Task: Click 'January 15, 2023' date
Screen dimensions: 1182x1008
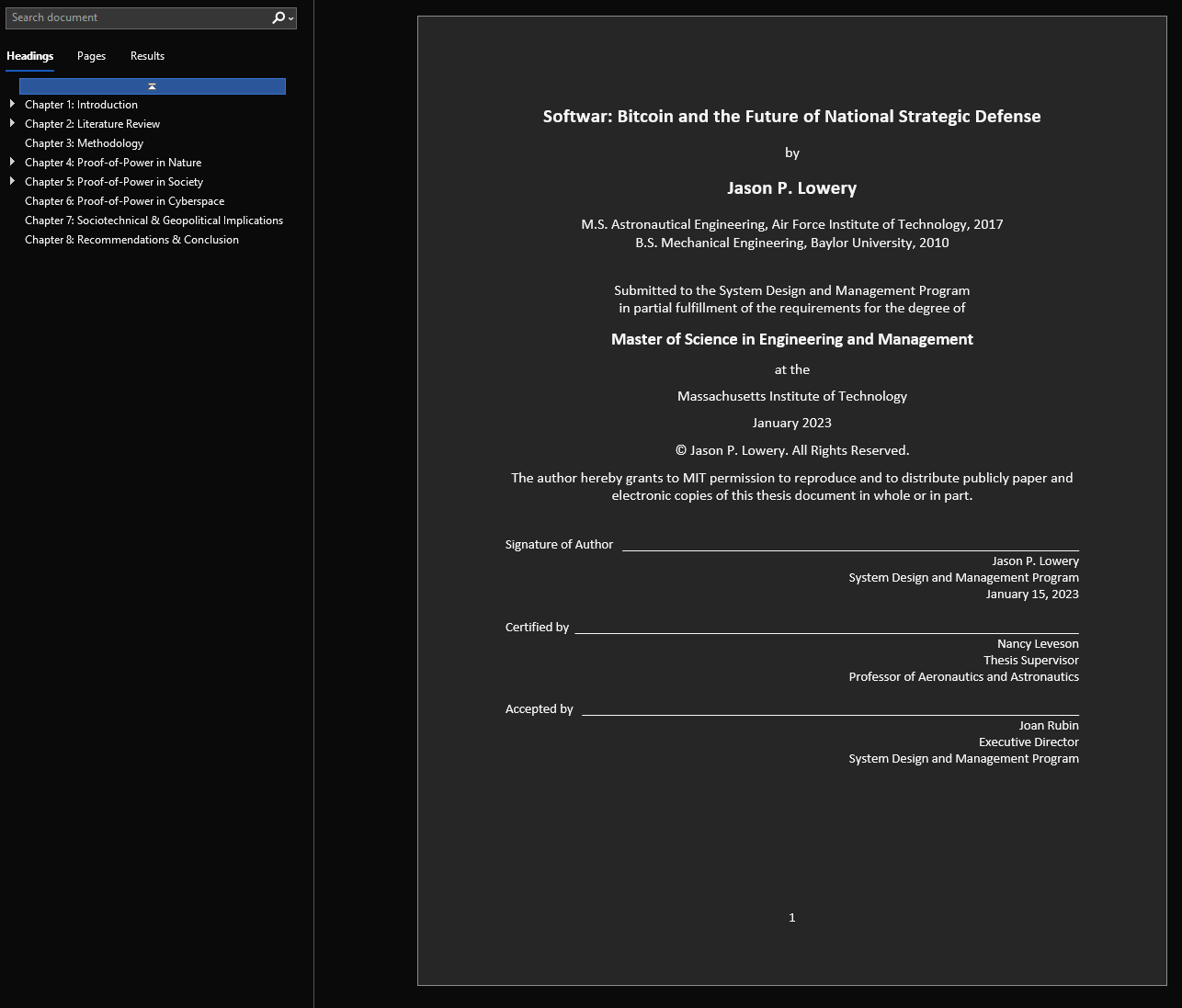Action: pos(1032,595)
